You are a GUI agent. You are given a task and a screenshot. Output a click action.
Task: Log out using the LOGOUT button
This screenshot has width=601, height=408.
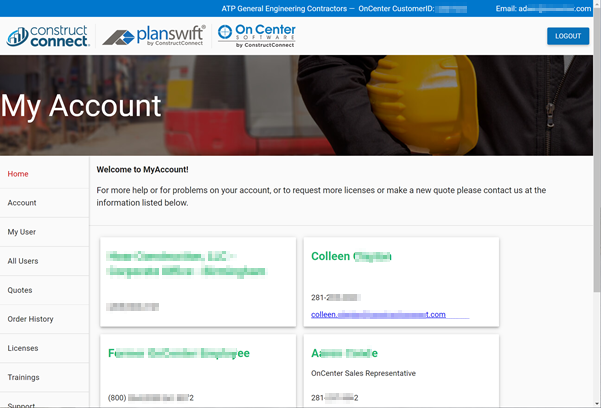568,36
